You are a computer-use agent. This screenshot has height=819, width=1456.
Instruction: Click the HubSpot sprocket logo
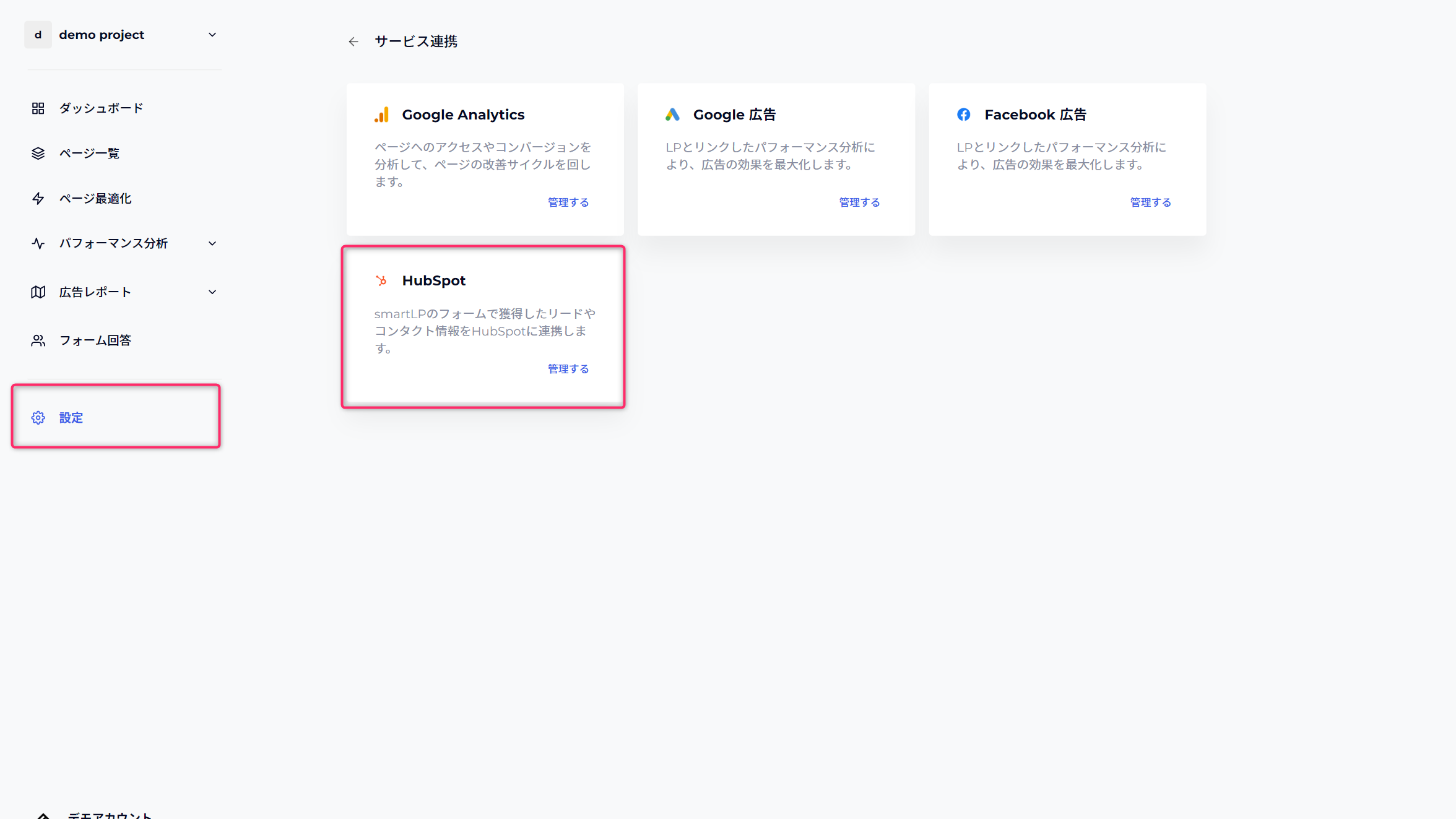pyautogui.click(x=382, y=280)
